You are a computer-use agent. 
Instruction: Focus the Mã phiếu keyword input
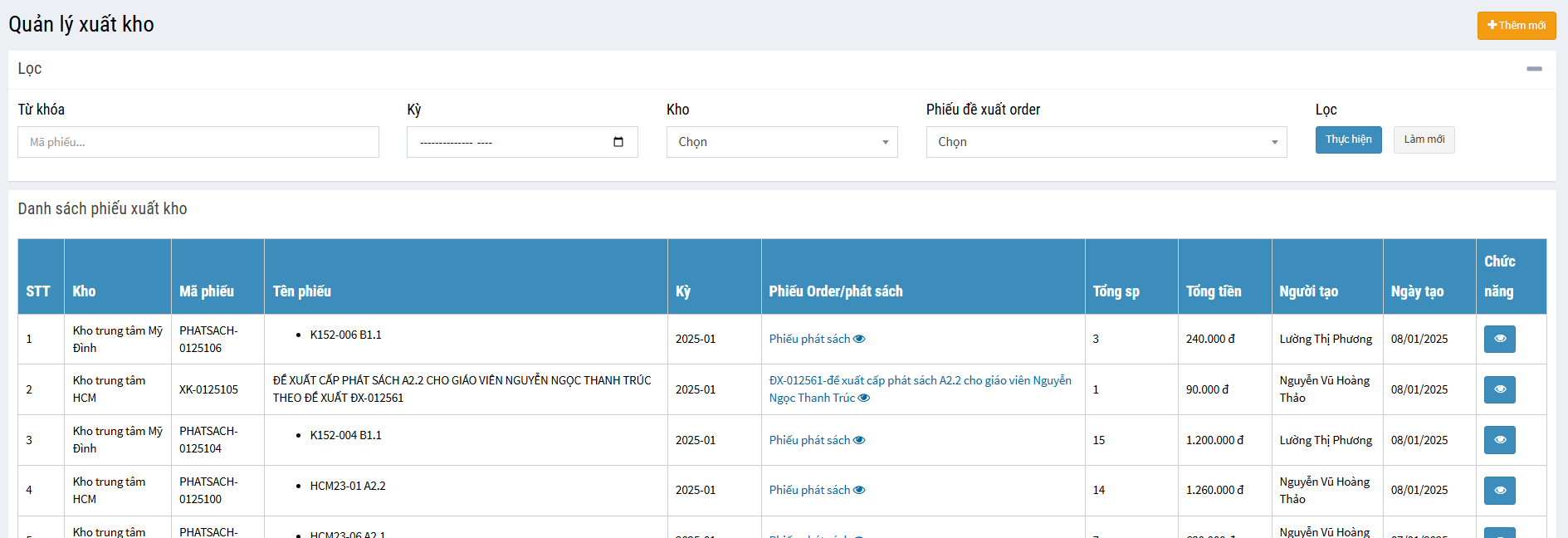click(x=198, y=142)
